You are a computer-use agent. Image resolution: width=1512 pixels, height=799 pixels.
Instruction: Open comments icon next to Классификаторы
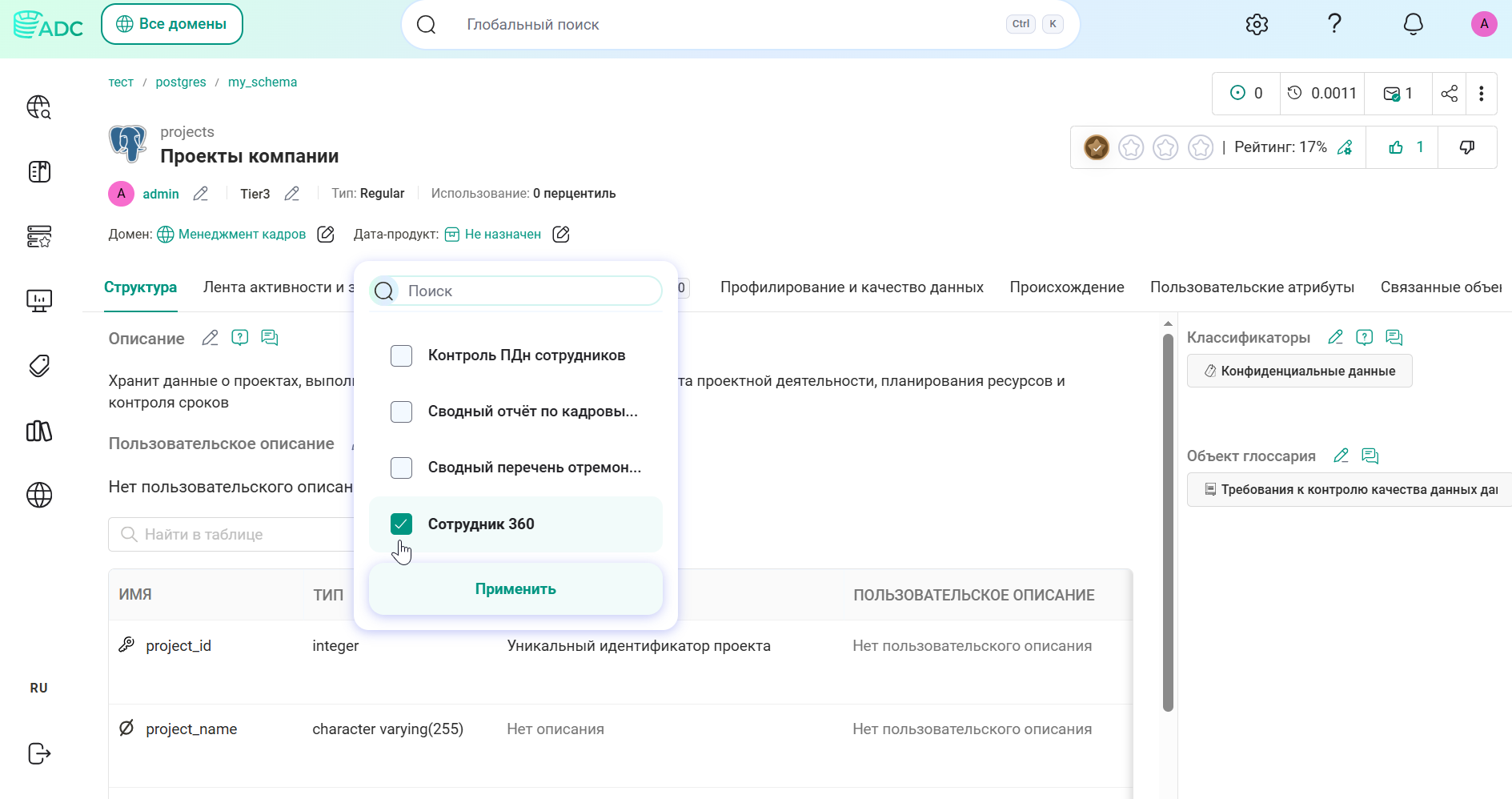coord(1394,337)
